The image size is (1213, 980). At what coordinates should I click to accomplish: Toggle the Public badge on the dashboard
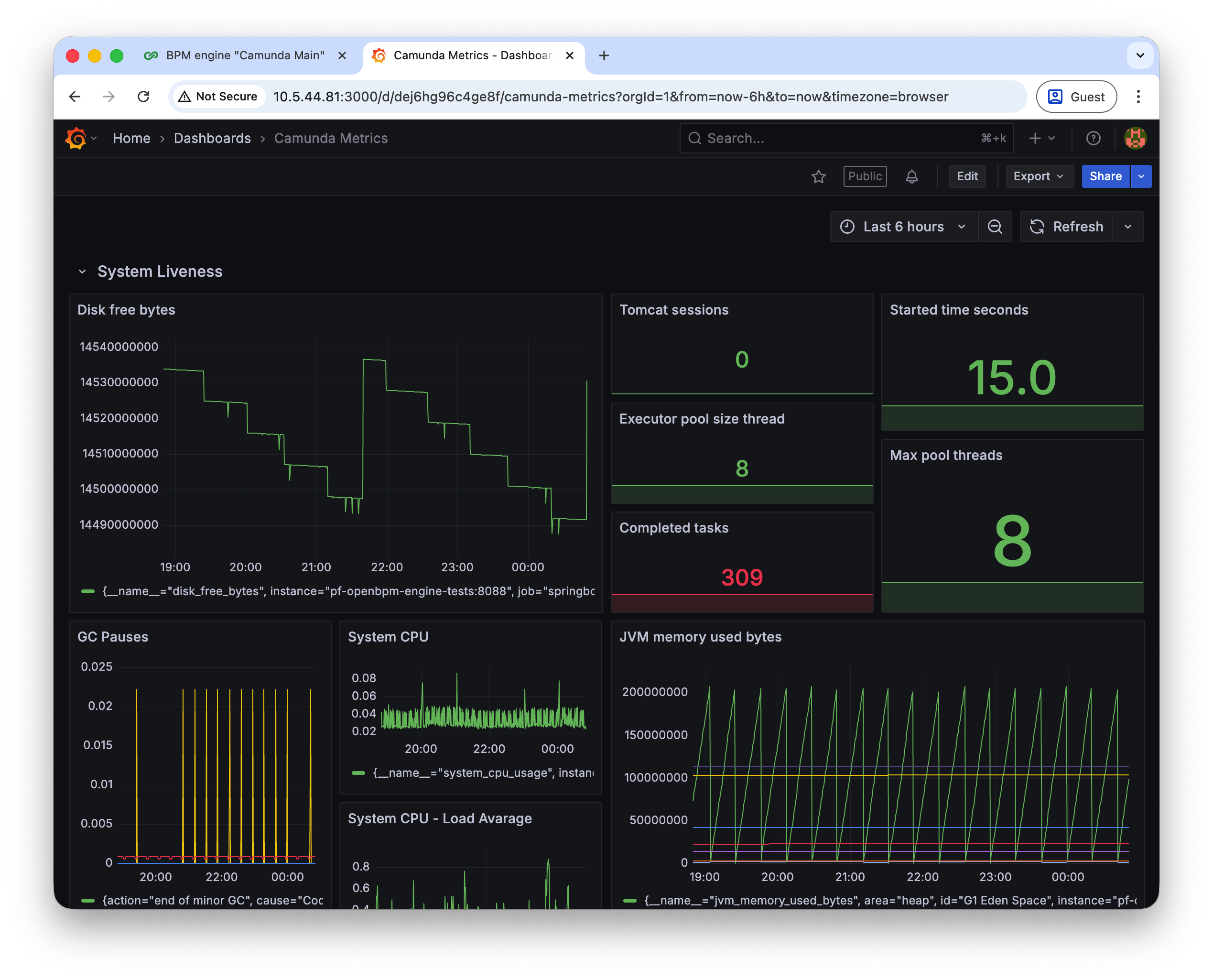tap(865, 176)
